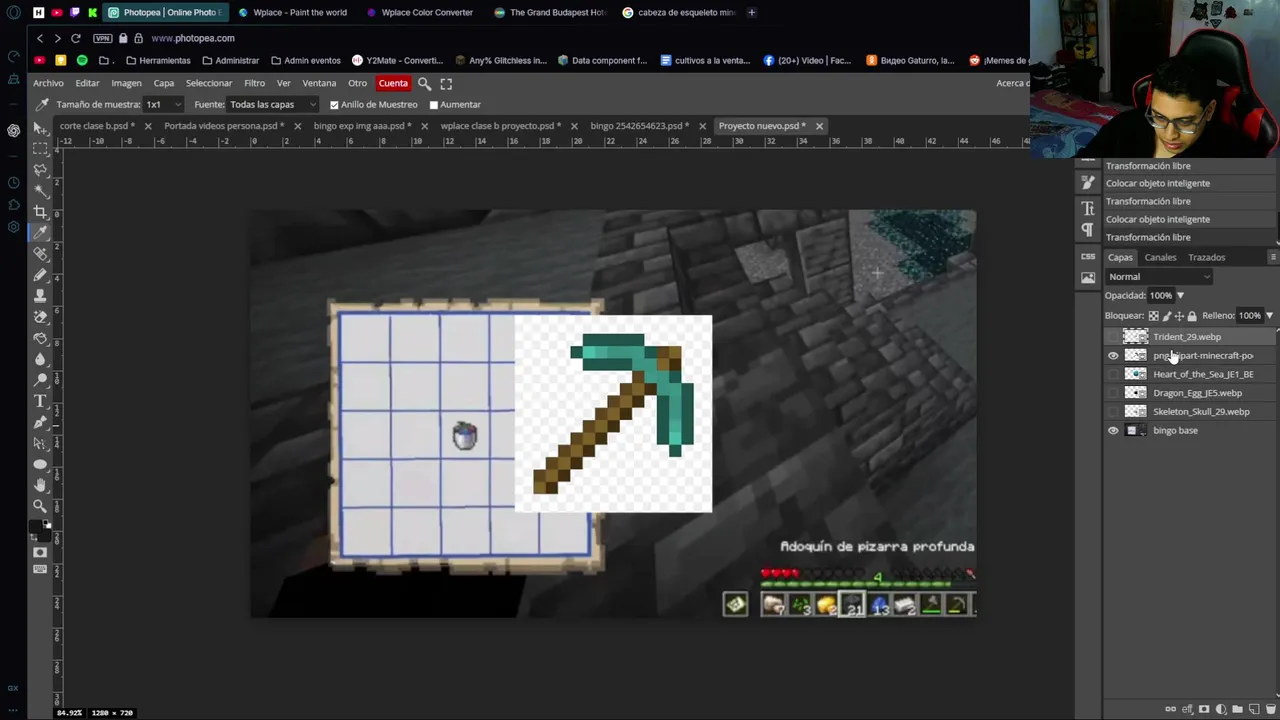Toggle Quick Mask mode icon
Screen dimensions: 1280x720
pos(40,552)
